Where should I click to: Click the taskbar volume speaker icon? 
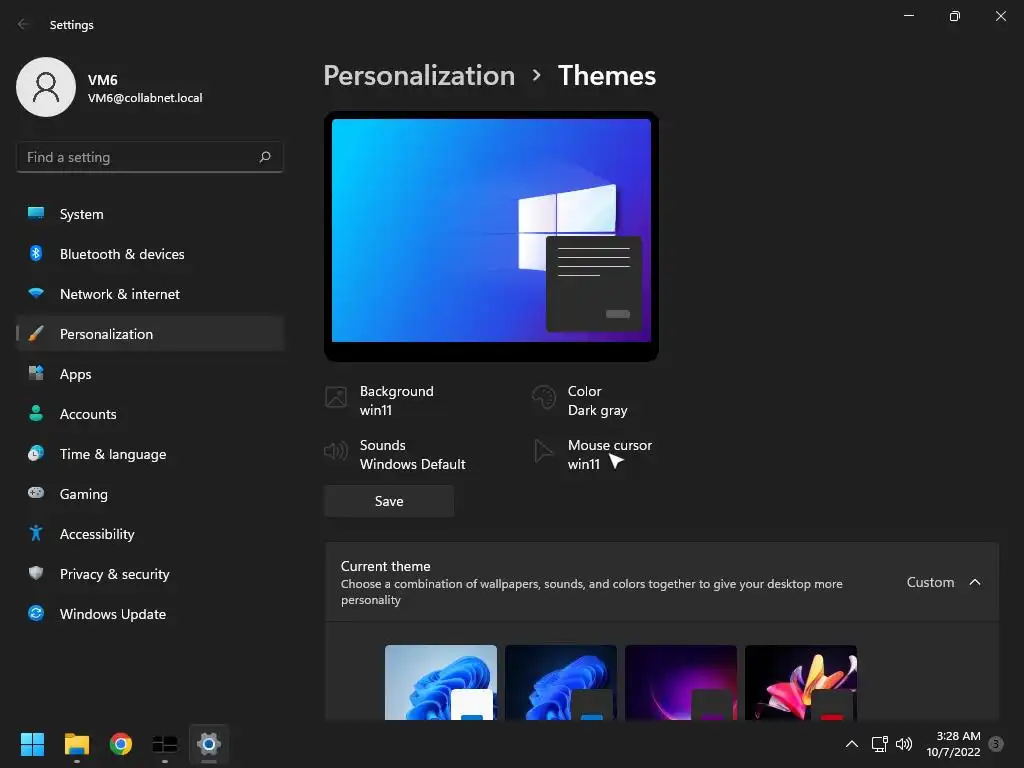tap(904, 744)
